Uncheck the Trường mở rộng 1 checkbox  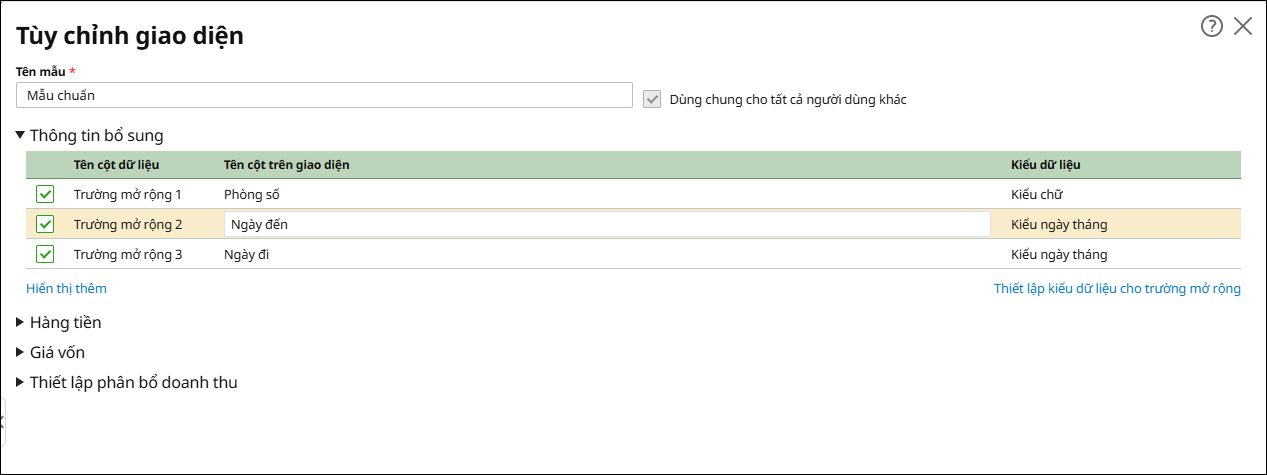45,194
